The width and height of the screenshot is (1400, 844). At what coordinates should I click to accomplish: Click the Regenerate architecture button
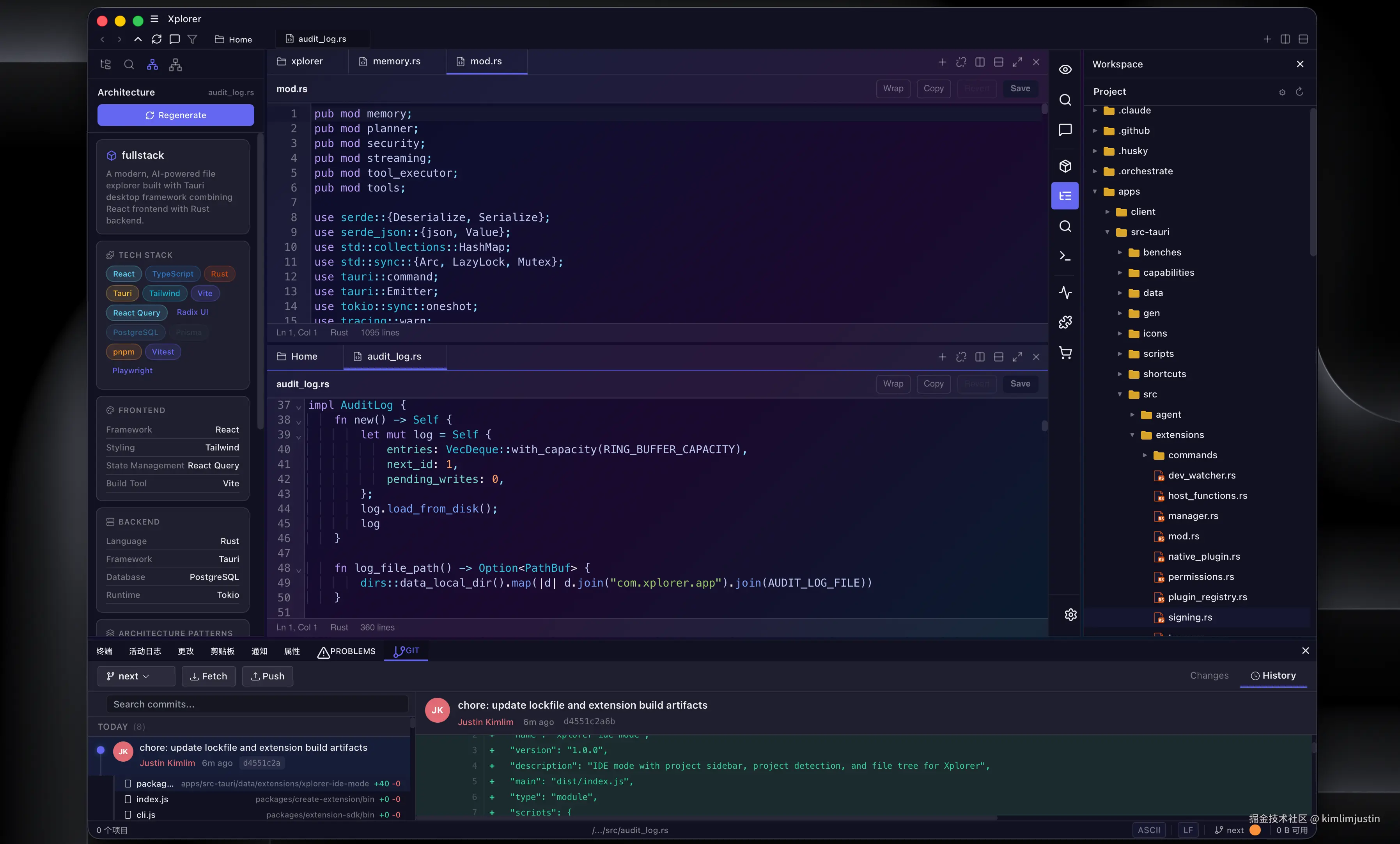point(175,115)
